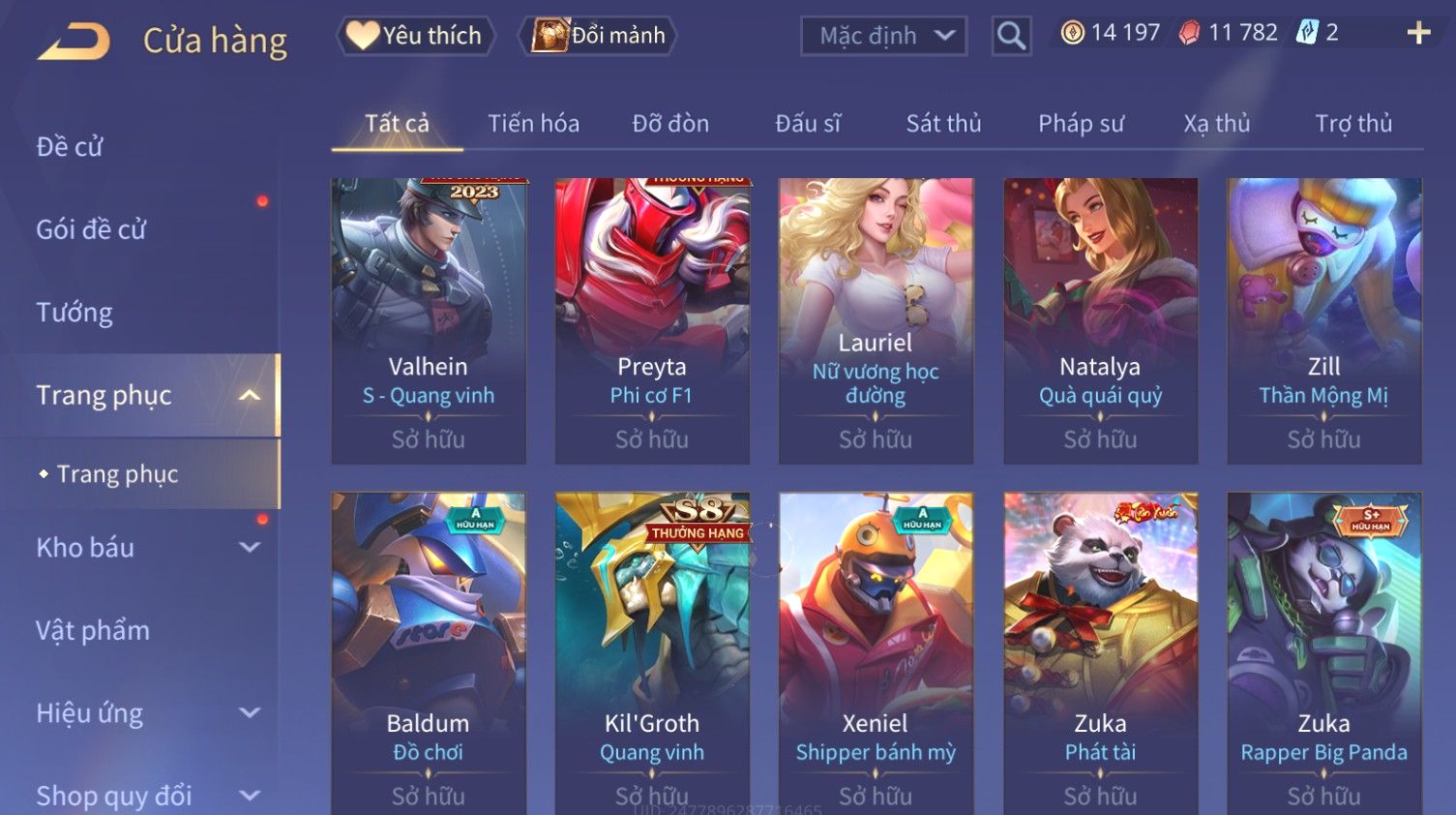1456x815 pixels.
Task: Click the plus icon to add currency
Action: [x=1418, y=34]
